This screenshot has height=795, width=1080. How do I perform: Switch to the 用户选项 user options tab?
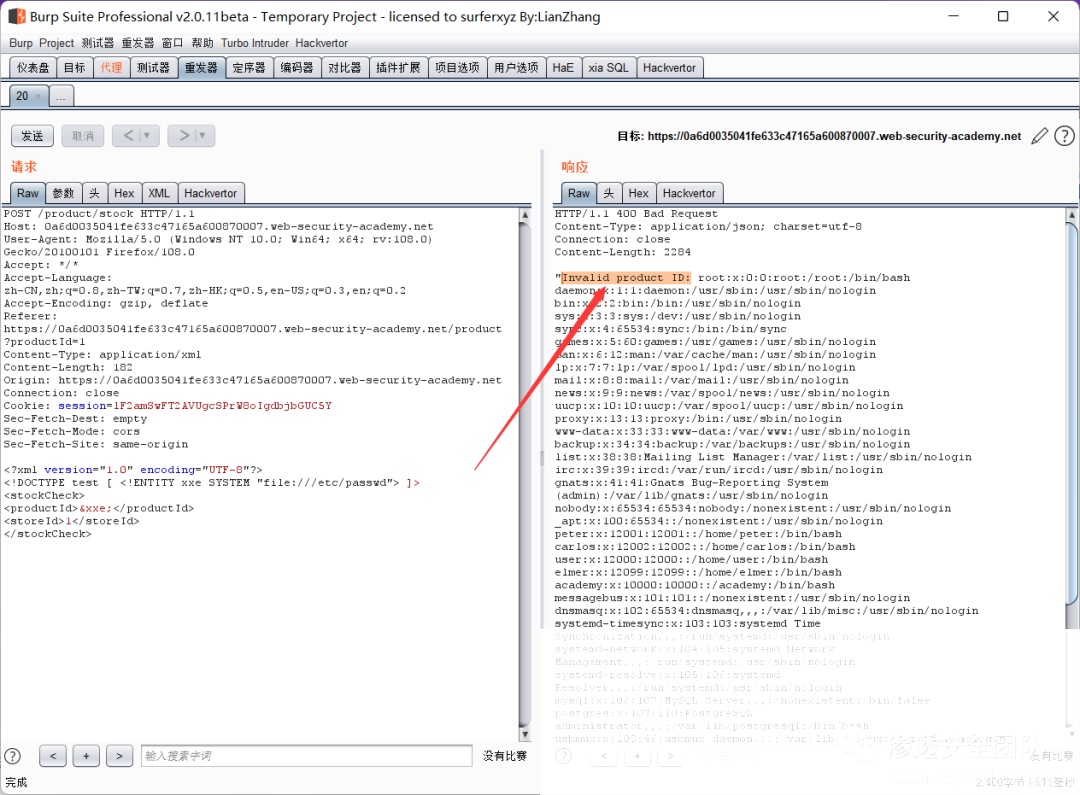[517, 68]
